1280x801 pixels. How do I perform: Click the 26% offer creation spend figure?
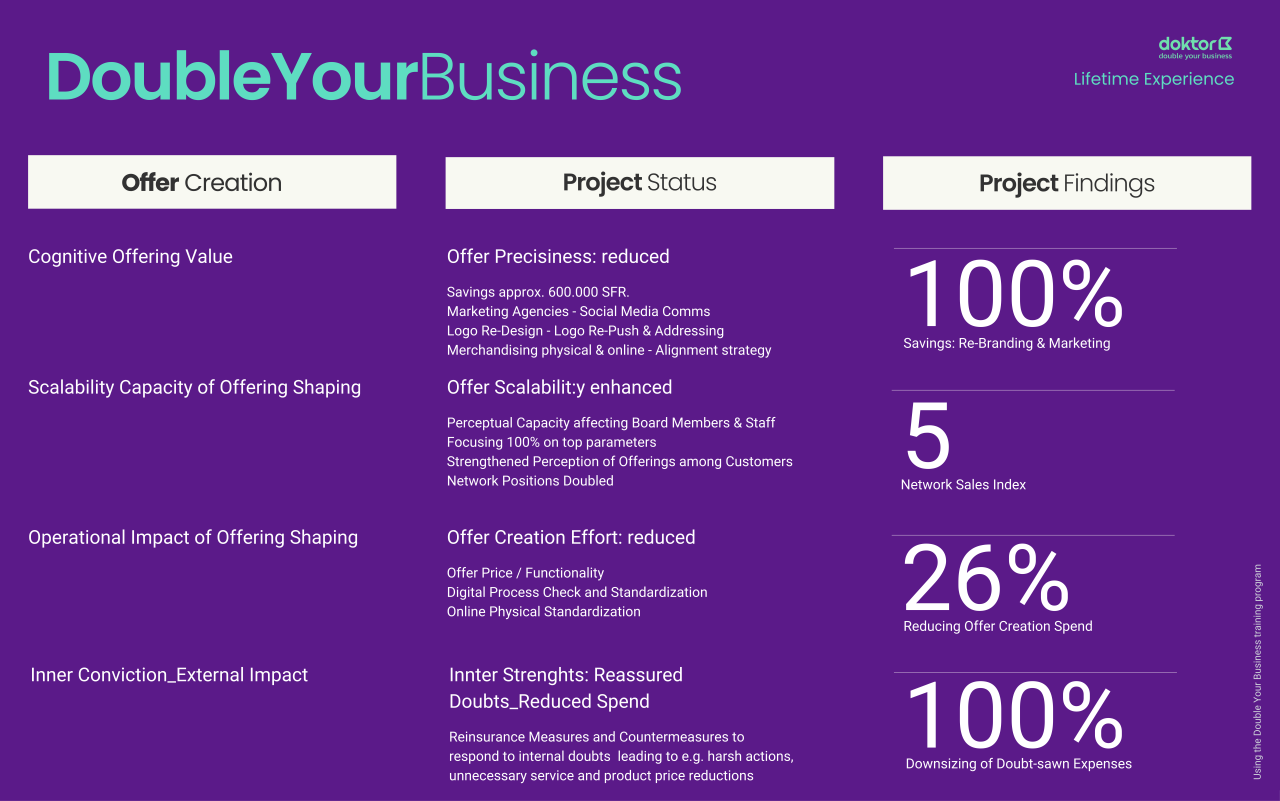(986, 580)
